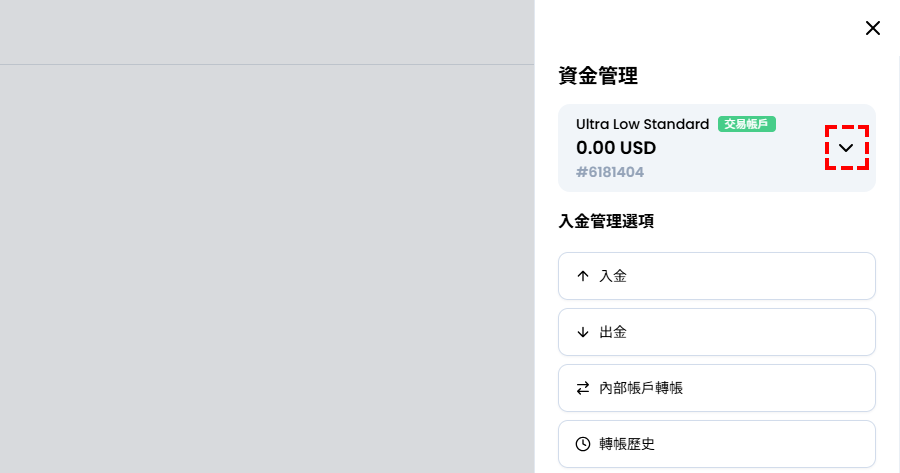The height and width of the screenshot is (473, 900).
Task: Click the 資金管理 panel heading
Action: coord(598,75)
